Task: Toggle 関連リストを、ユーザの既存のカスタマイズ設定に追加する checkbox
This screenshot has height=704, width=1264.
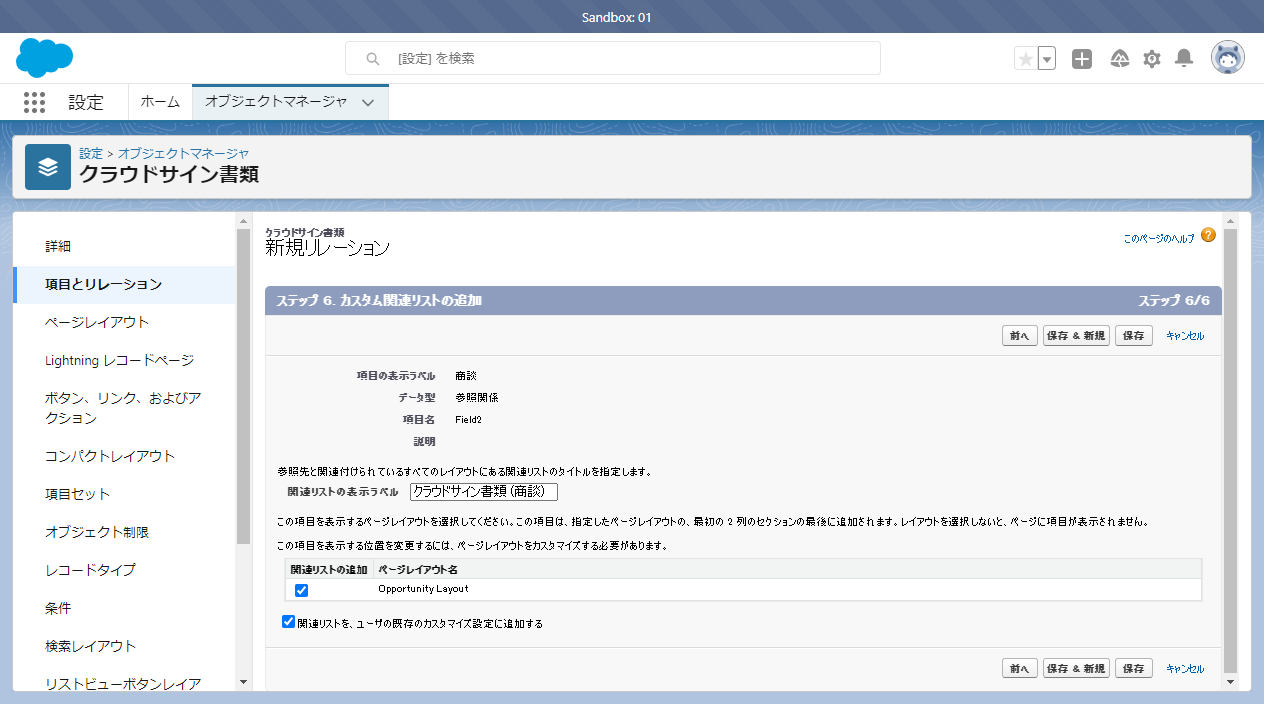Action: click(289, 622)
